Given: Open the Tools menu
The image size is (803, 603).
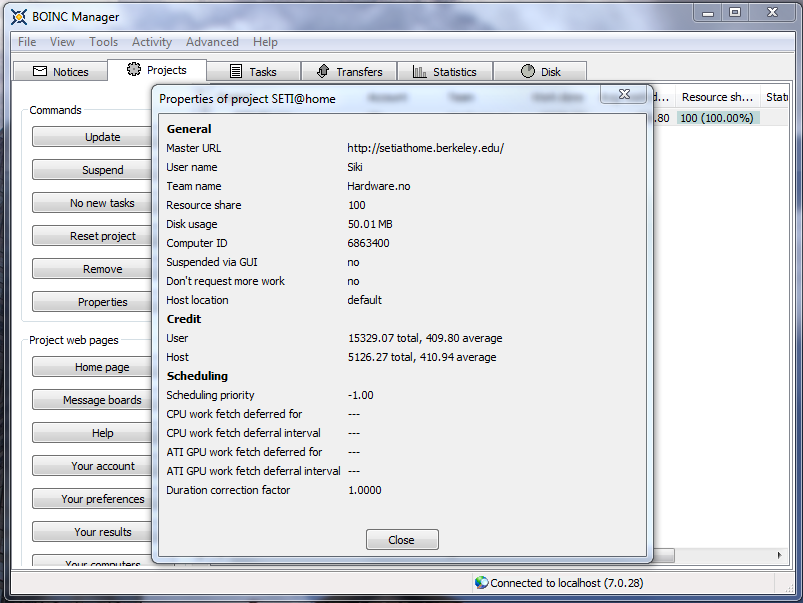Looking at the screenshot, I should click(x=103, y=42).
